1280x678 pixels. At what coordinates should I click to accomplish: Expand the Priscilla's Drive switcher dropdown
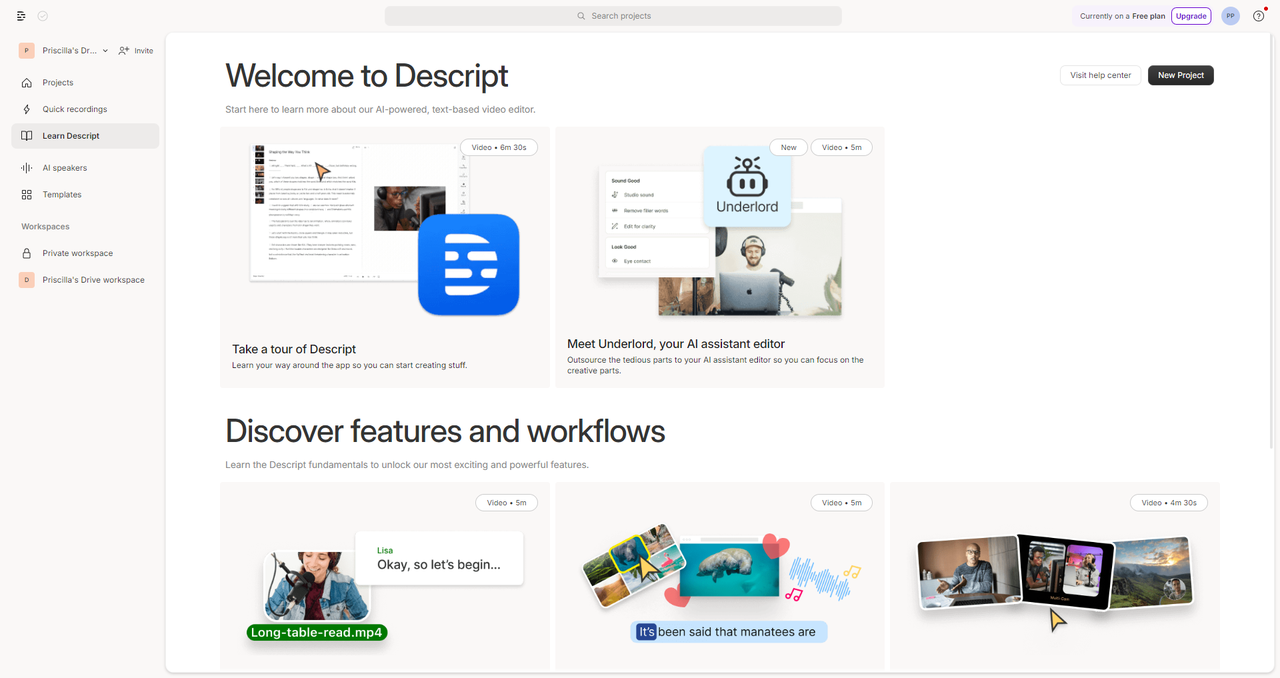(x=105, y=51)
